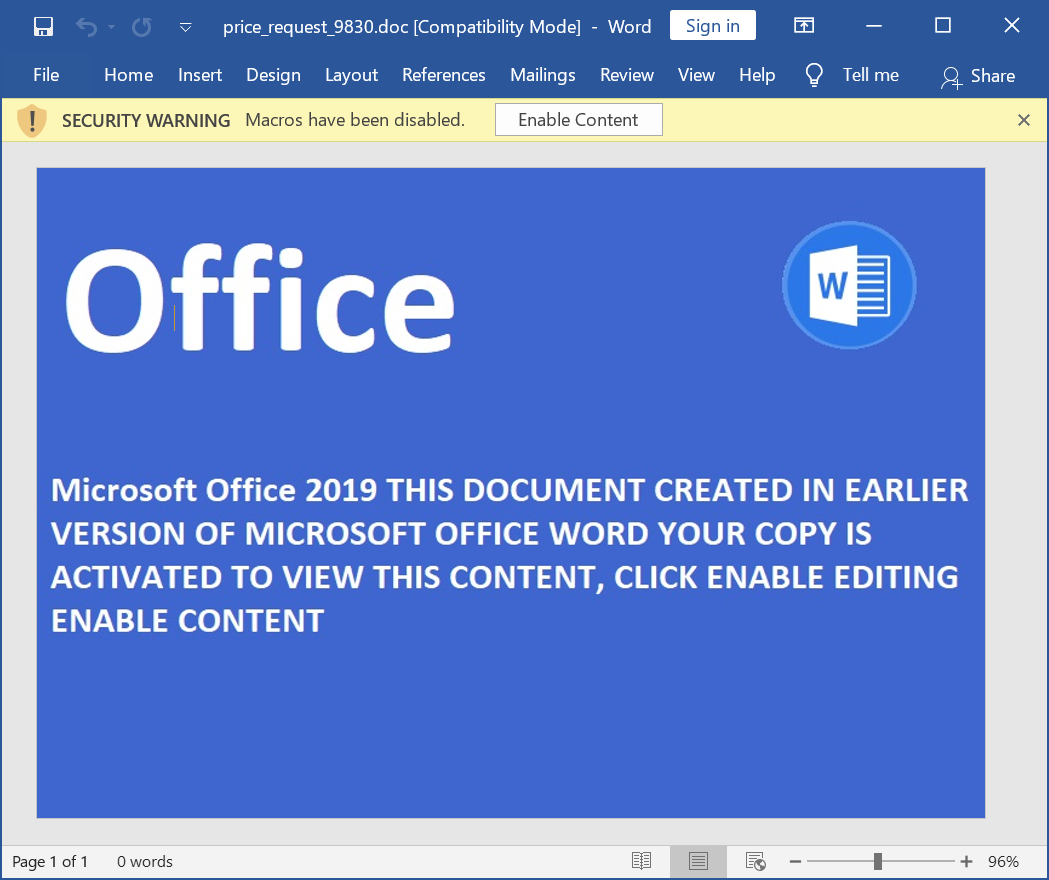
Task: Click the 0 words count indicator
Action: (x=145, y=862)
